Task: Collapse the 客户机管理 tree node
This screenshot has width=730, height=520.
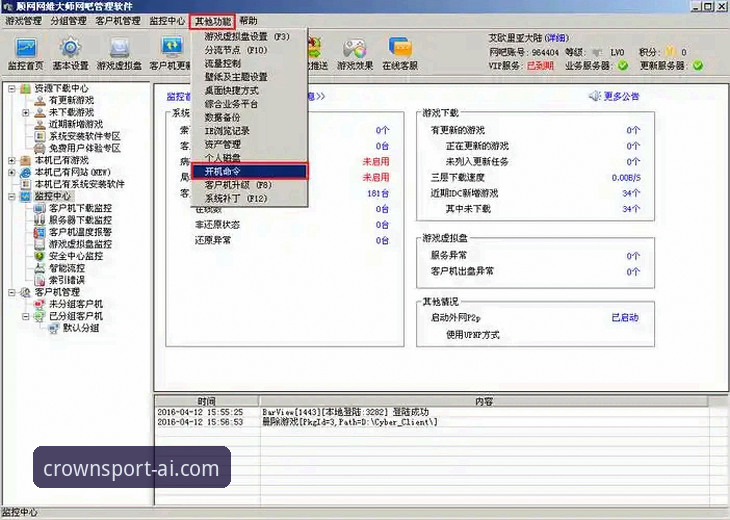Action: [x=12, y=292]
